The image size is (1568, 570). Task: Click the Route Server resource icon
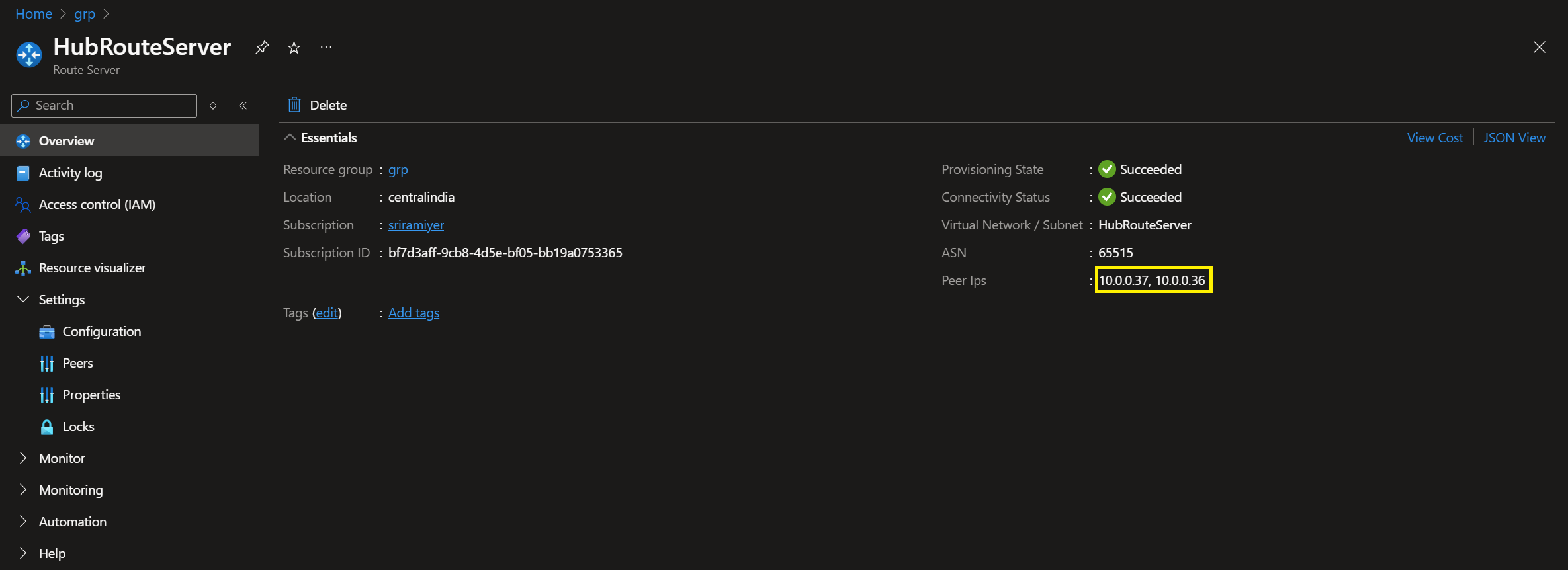click(29, 55)
